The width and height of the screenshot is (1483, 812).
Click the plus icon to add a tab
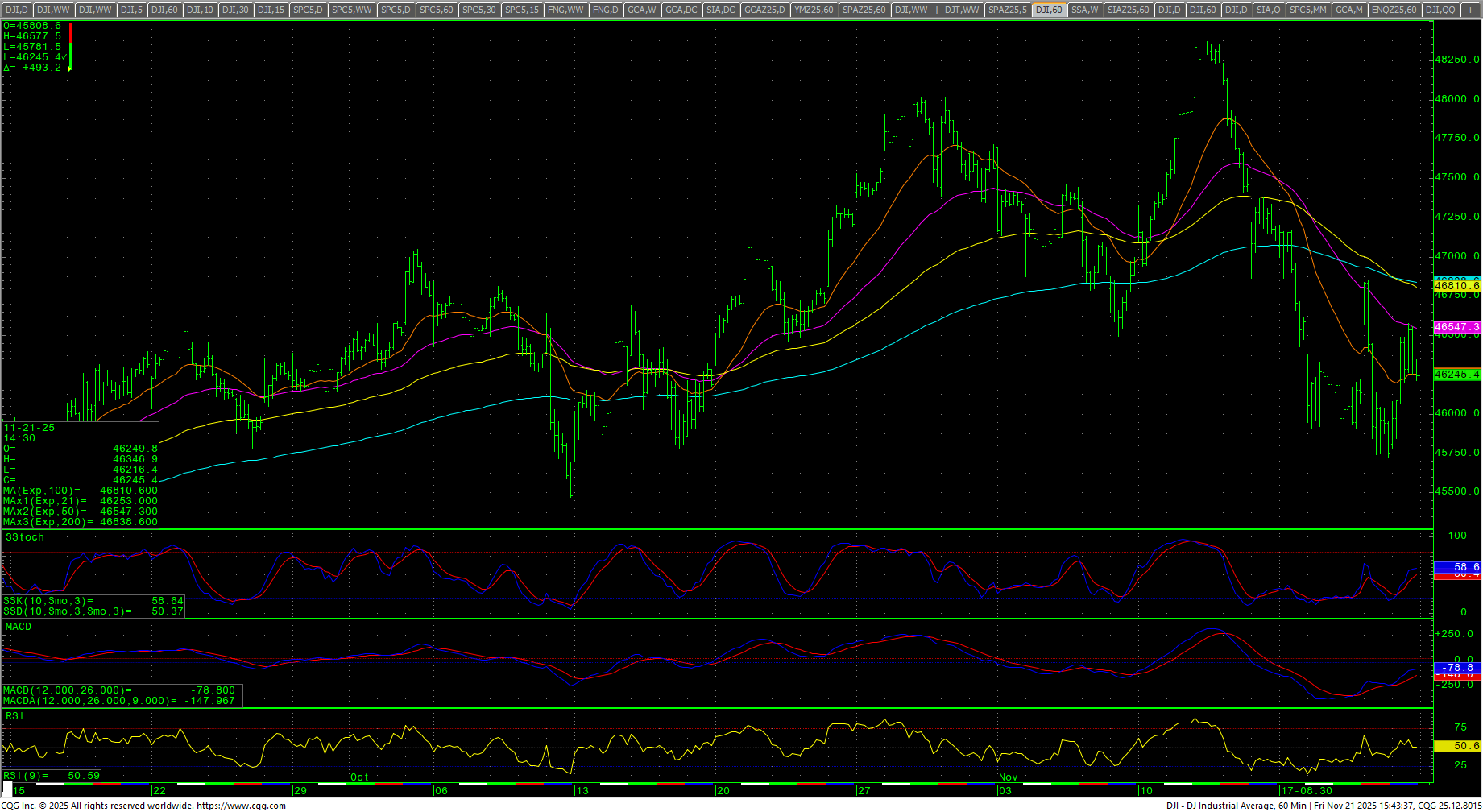pyautogui.click(x=1469, y=10)
